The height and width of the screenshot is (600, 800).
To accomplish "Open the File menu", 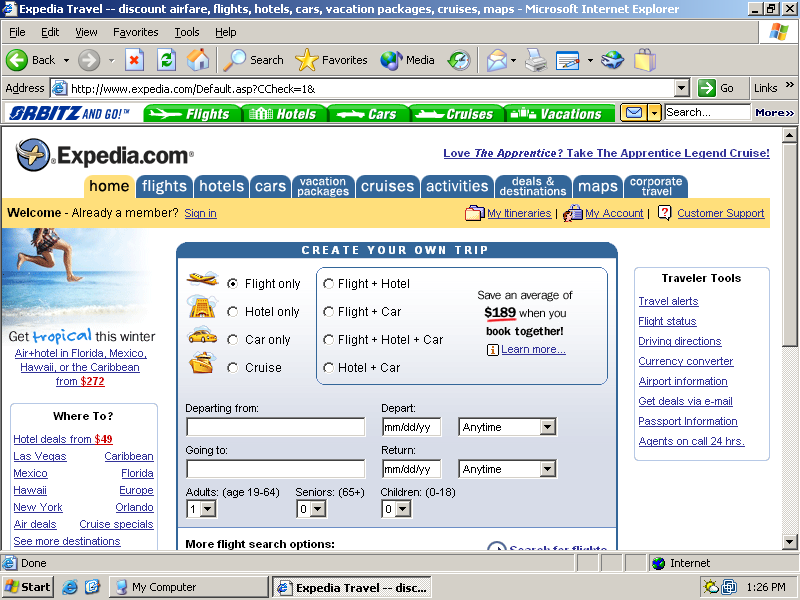I will (17, 32).
